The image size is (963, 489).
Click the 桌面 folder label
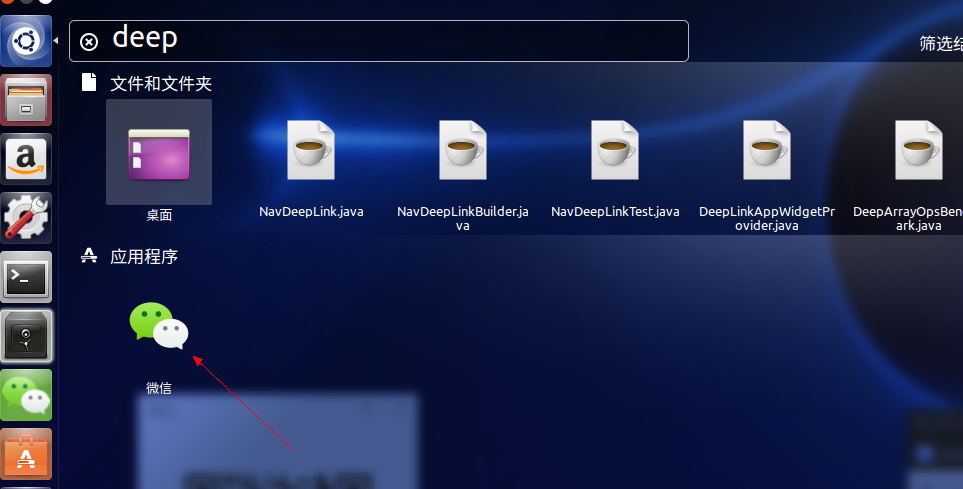(x=159, y=214)
